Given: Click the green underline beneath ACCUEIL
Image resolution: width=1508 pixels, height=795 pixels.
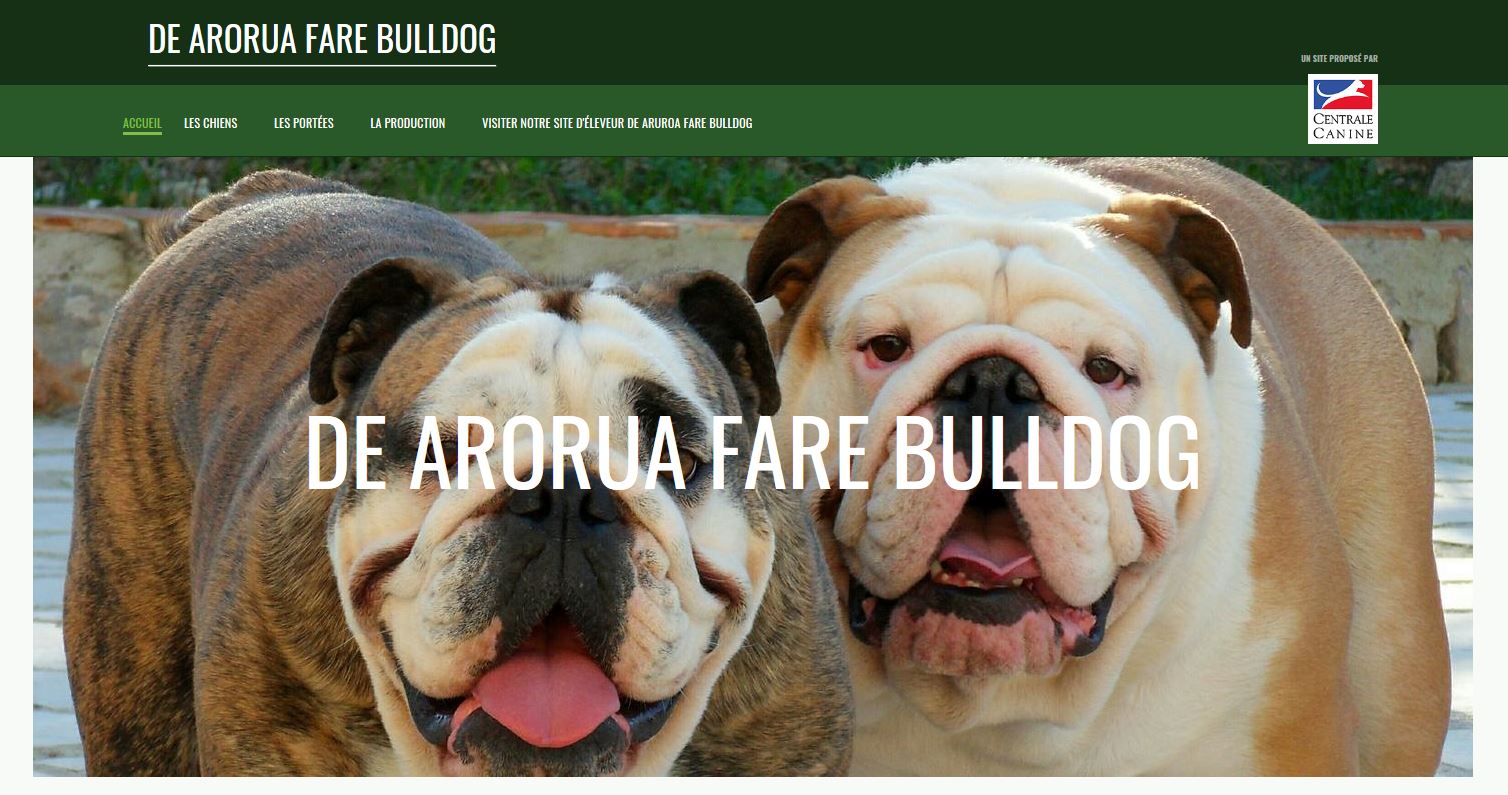Looking at the screenshot, I should pos(142,133).
